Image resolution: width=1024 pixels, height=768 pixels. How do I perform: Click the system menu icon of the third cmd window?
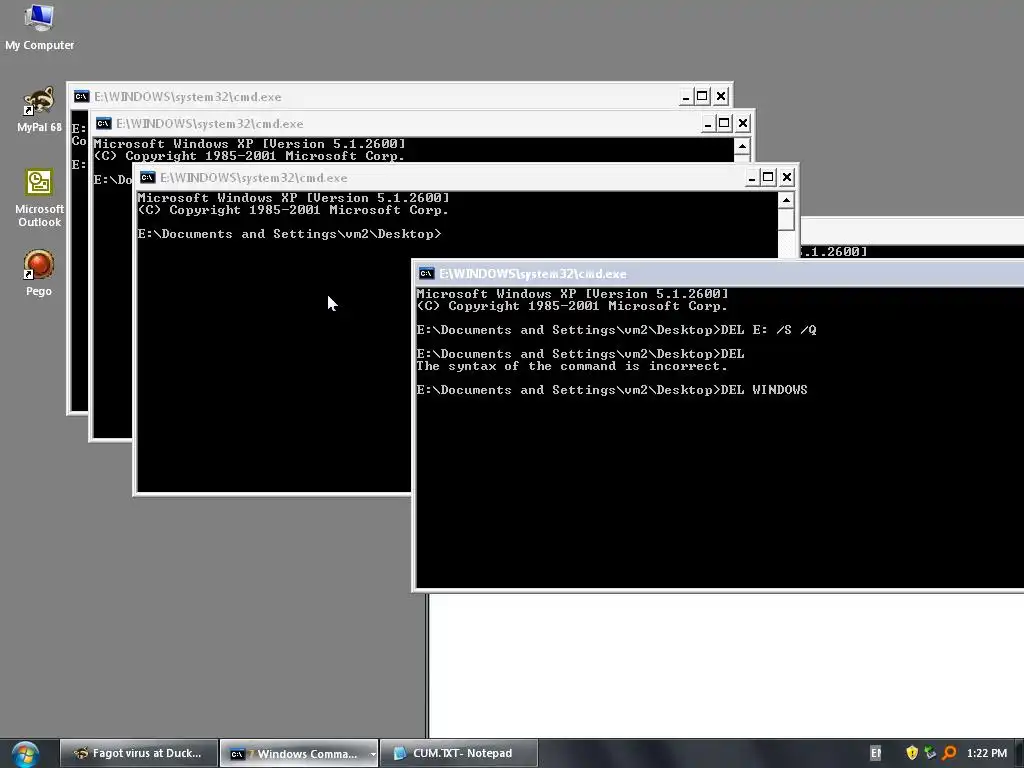pos(148,178)
